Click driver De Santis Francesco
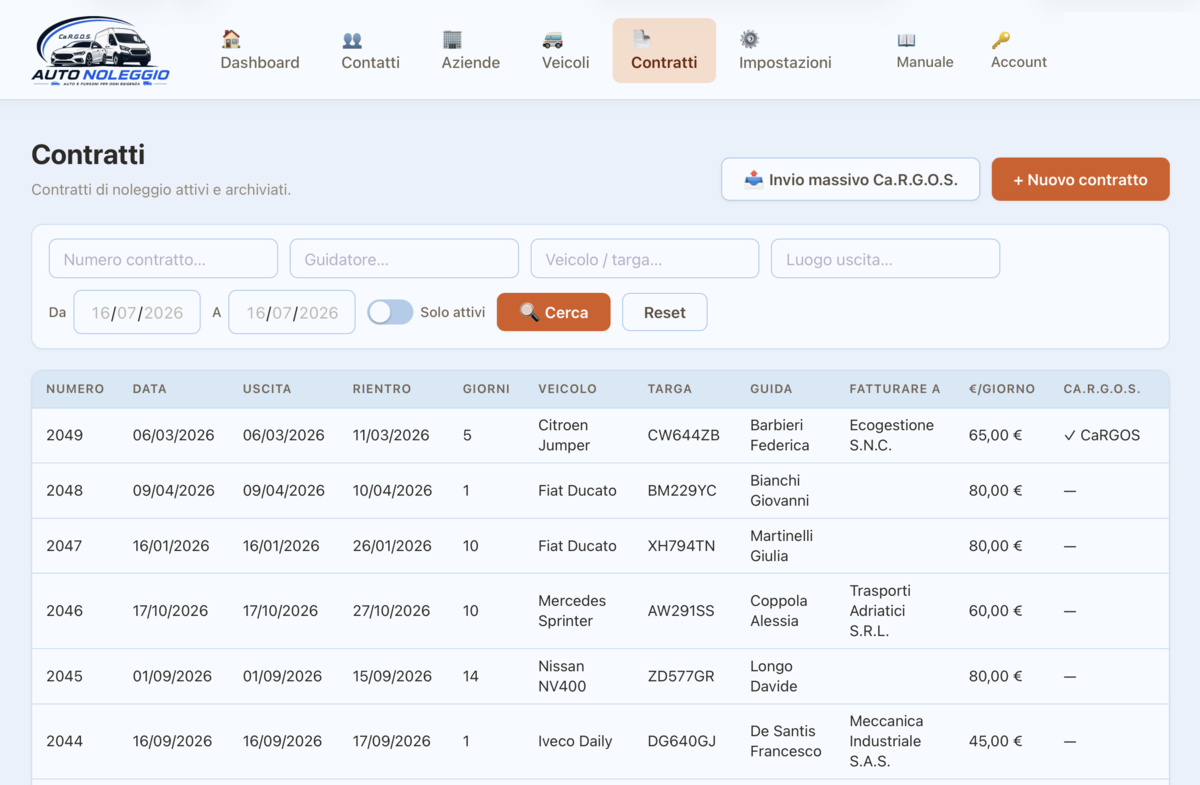 click(x=786, y=741)
